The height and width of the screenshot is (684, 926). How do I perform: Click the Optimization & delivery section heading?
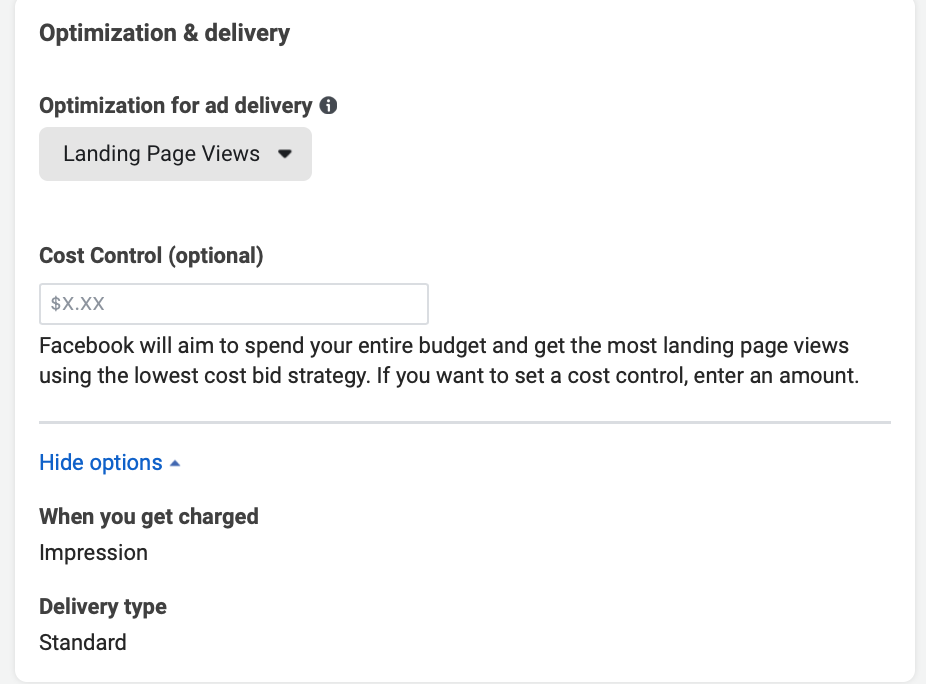coord(164,33)
